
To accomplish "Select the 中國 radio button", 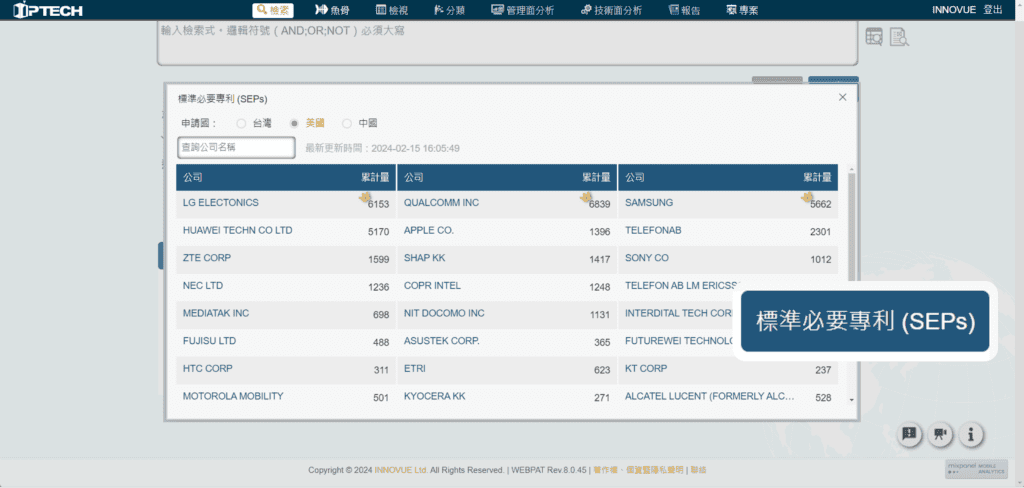I will (347, 123).
